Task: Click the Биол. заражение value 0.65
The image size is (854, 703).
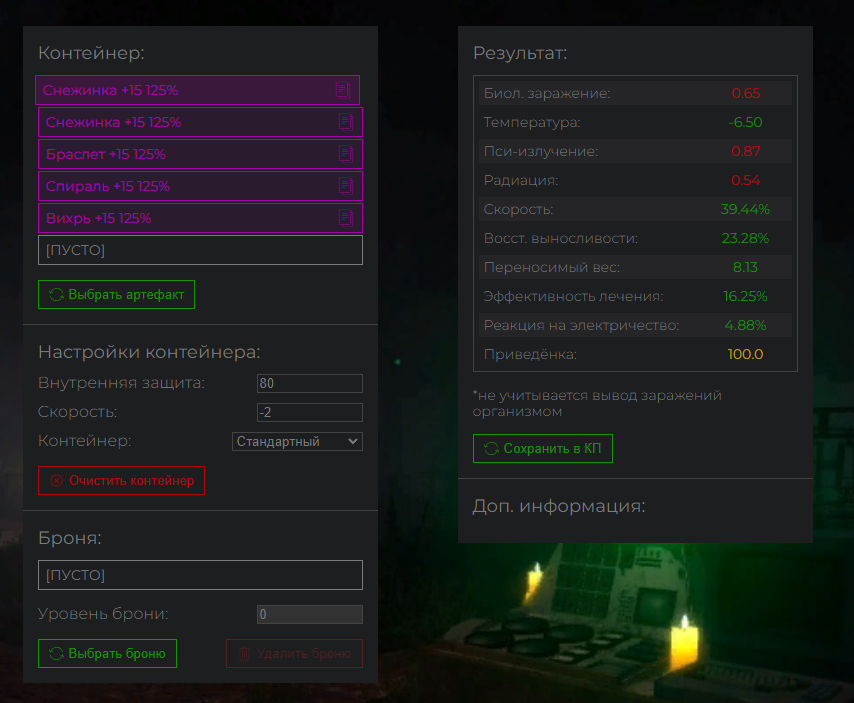Action: coord(746,93)
